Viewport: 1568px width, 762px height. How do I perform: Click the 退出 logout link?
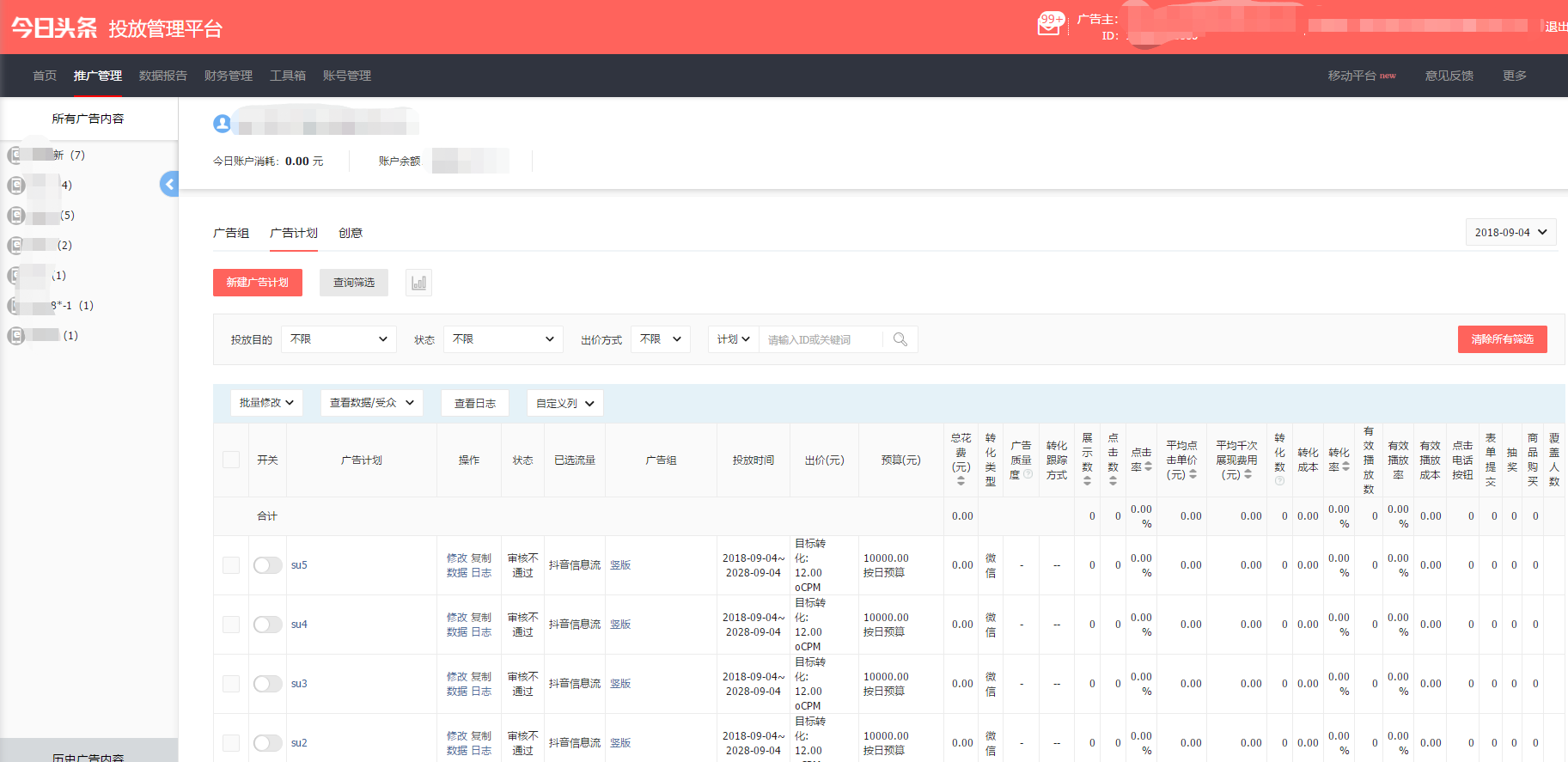tap(1556, 27)
